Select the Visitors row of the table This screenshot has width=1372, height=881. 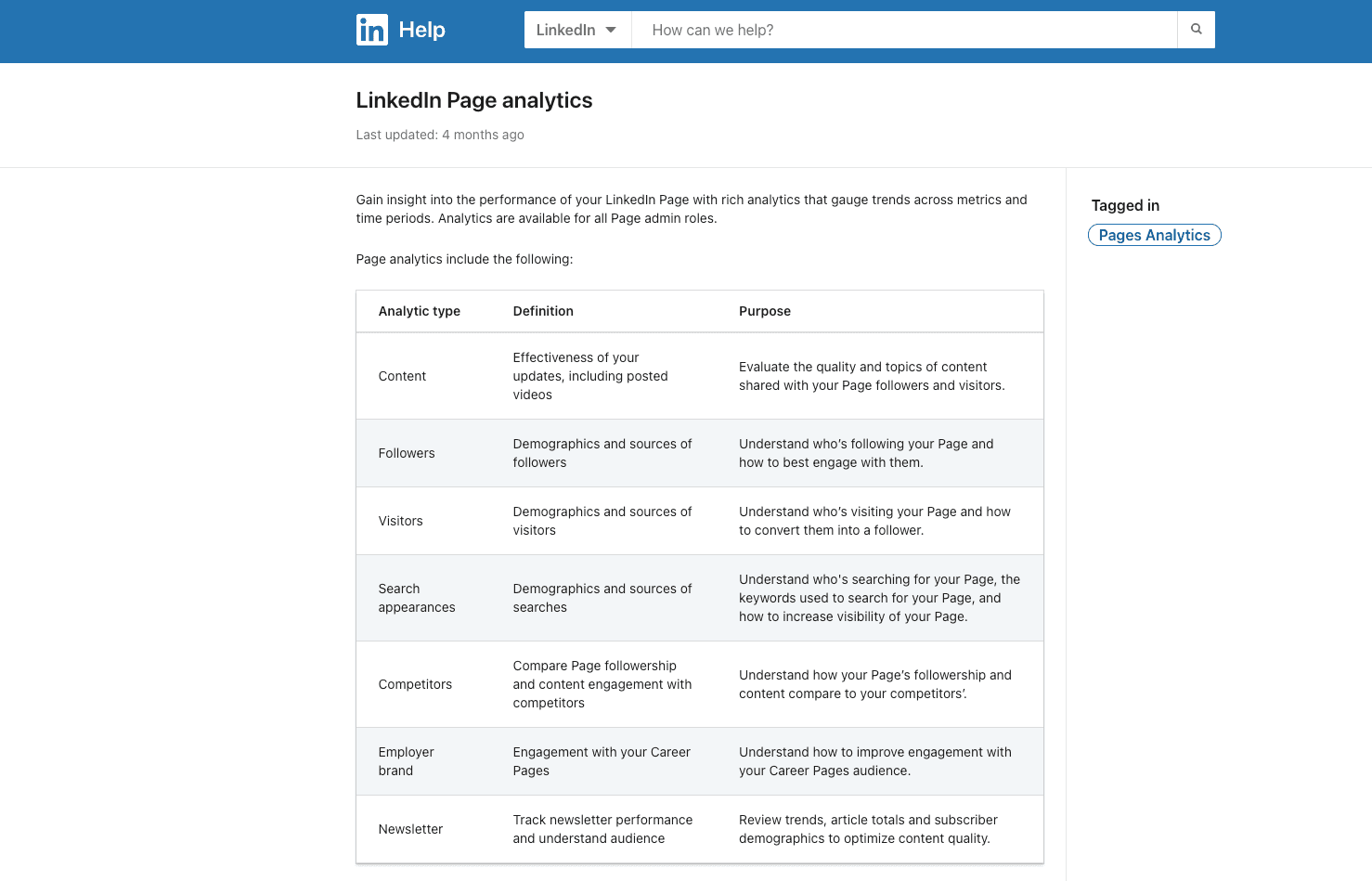tap(400, 521)
